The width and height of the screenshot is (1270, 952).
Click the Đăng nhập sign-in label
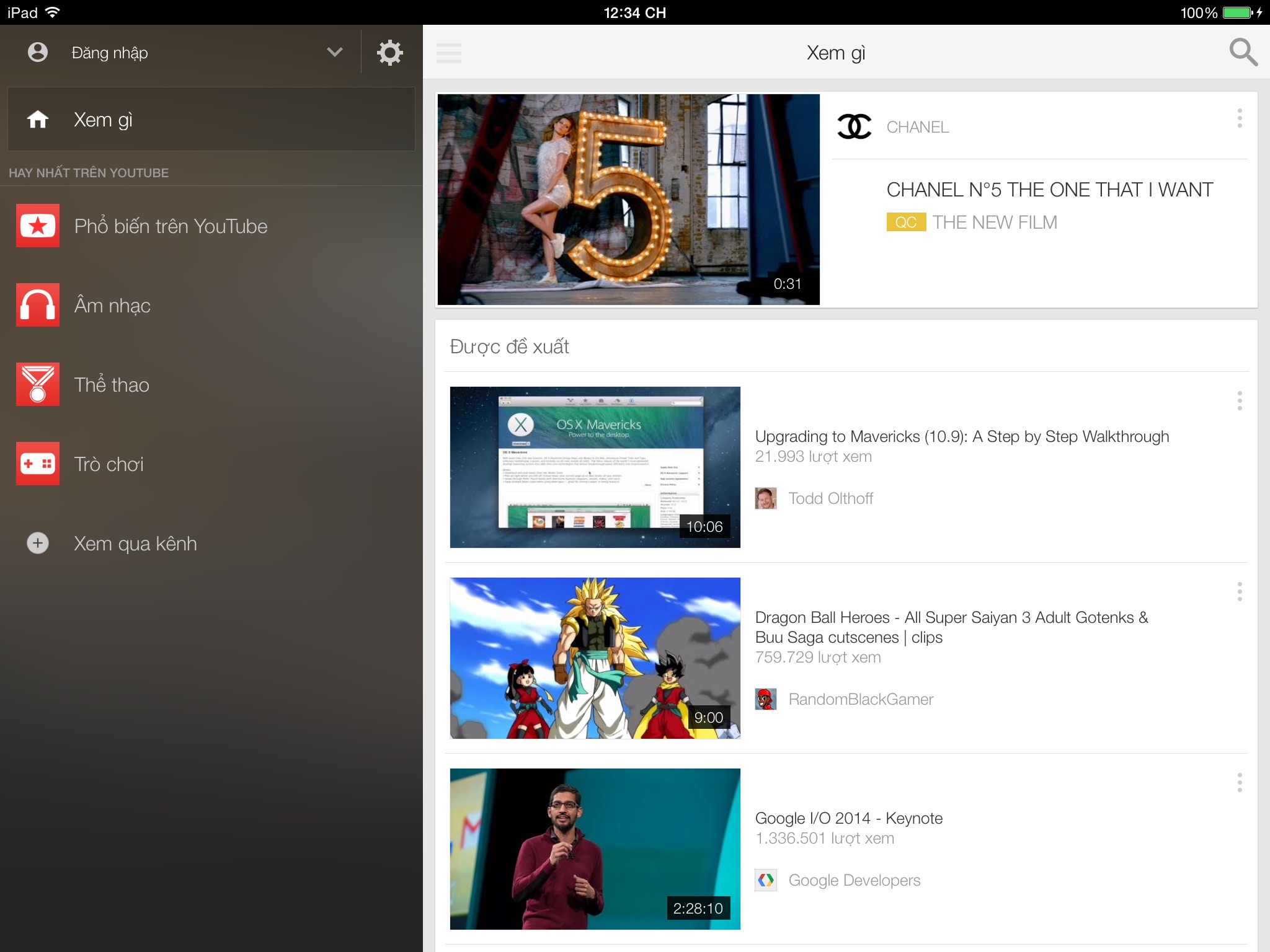(x=110, y=53)
